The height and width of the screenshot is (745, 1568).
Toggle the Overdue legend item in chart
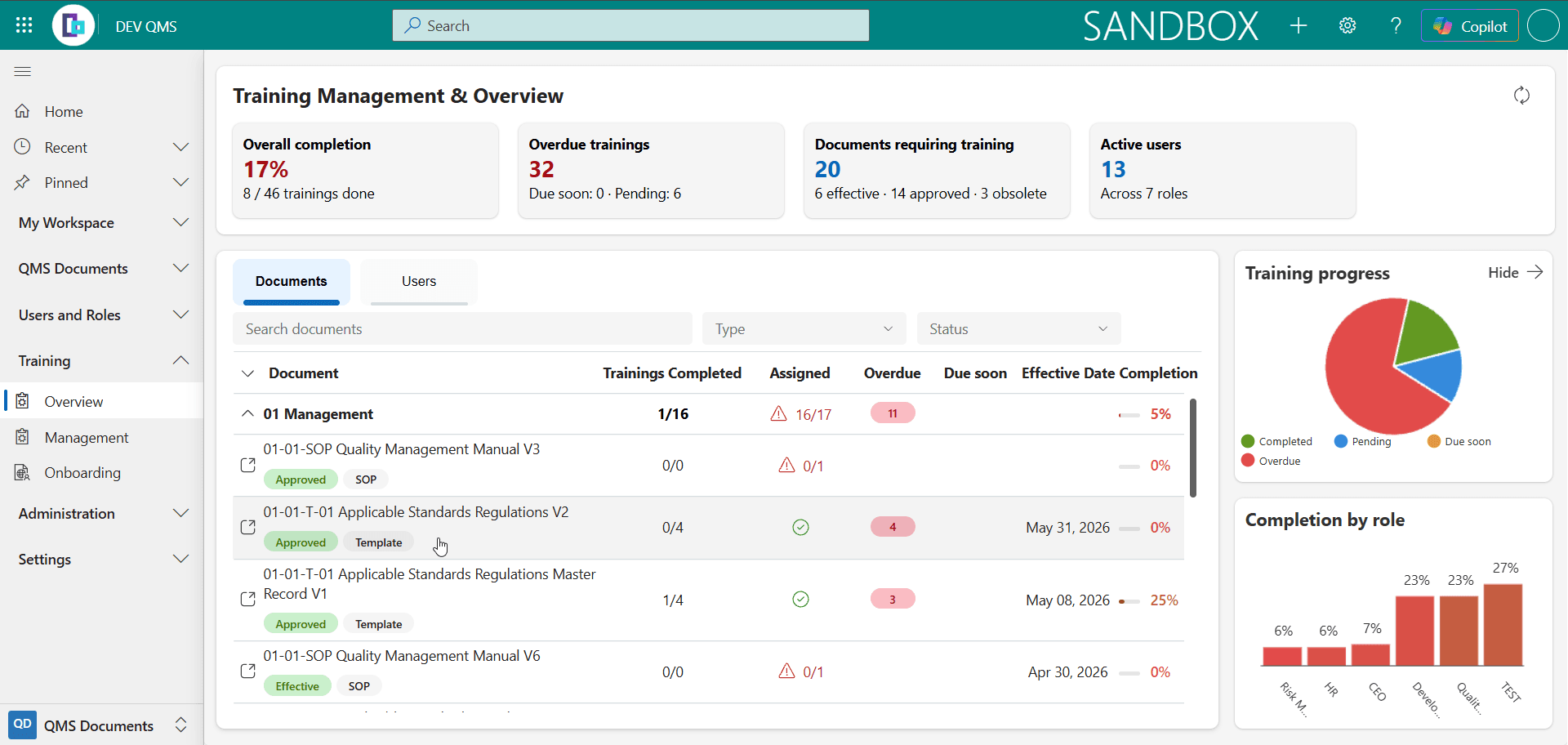(1271, 461)
